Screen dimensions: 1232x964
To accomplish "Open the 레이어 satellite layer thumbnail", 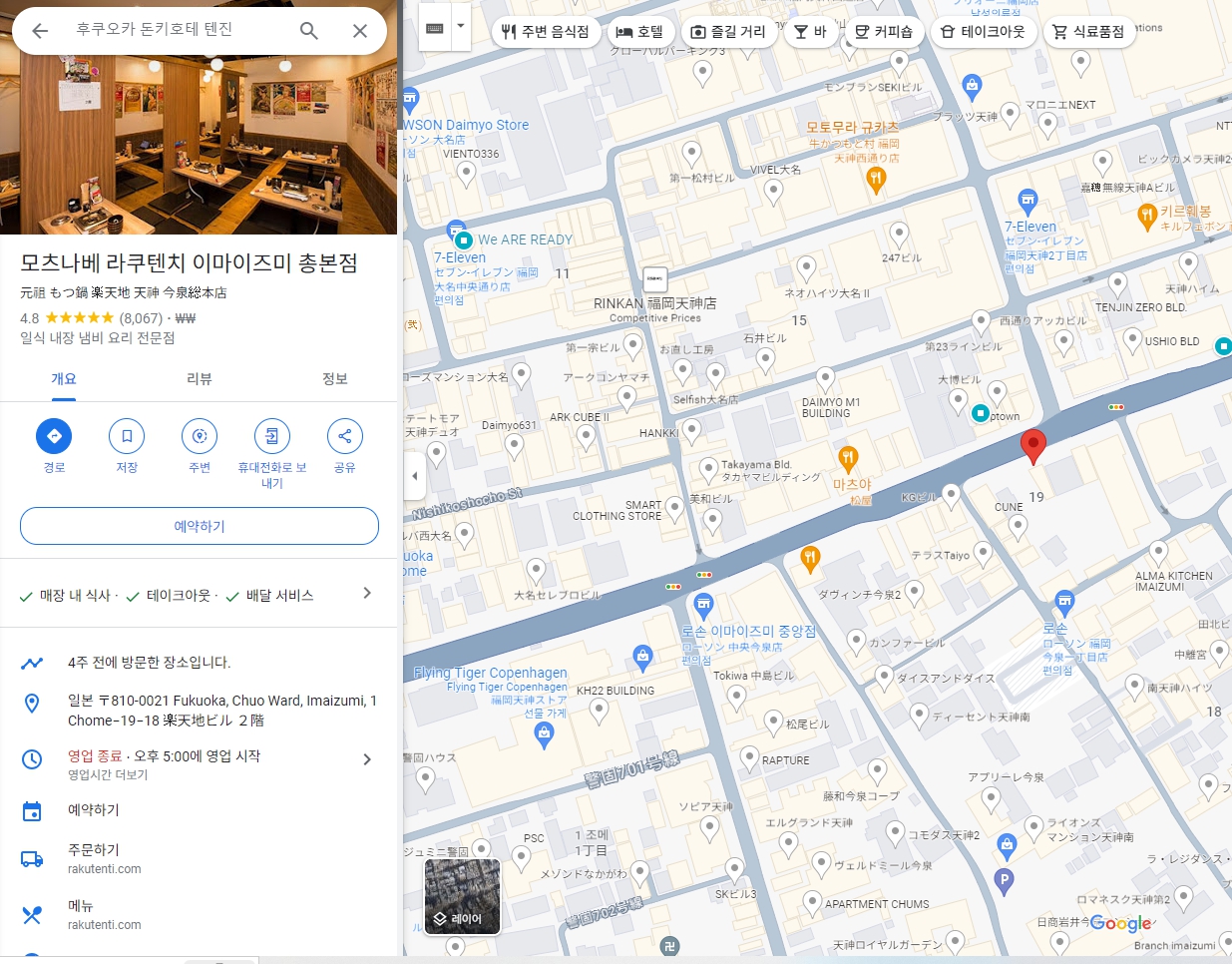I will point(462,896).
